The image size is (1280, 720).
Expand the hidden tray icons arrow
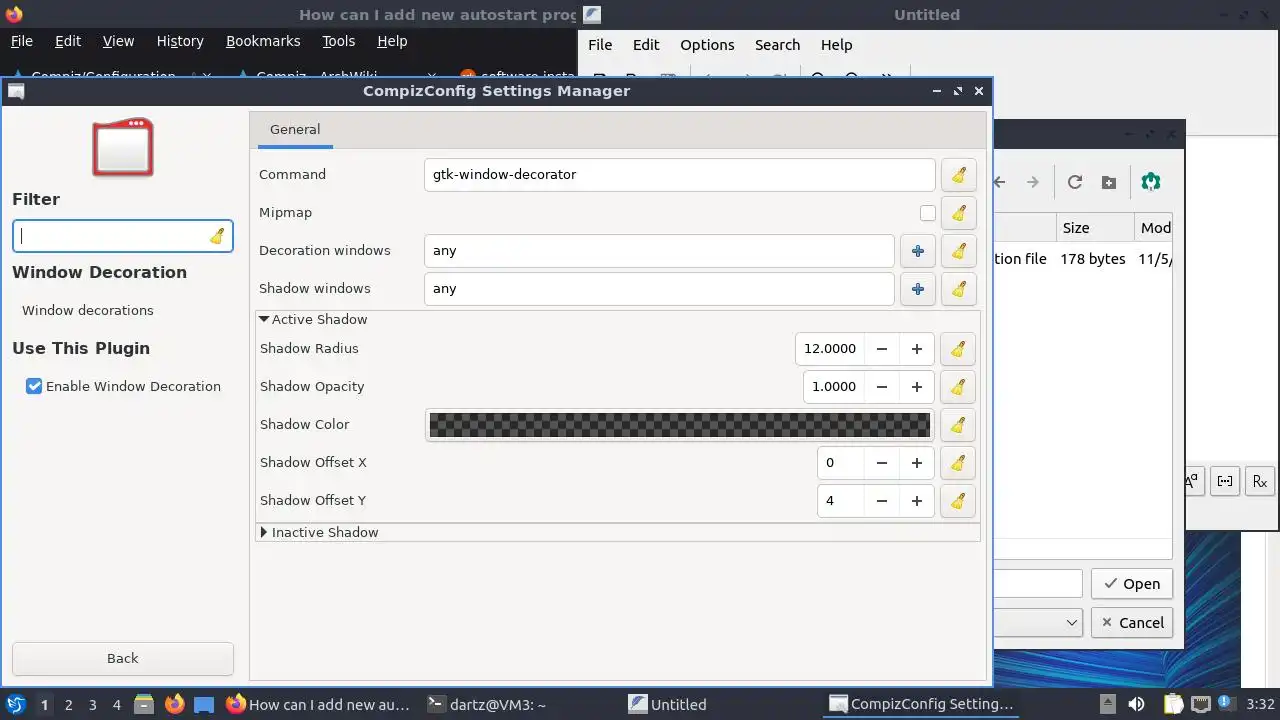(1107, 704)
